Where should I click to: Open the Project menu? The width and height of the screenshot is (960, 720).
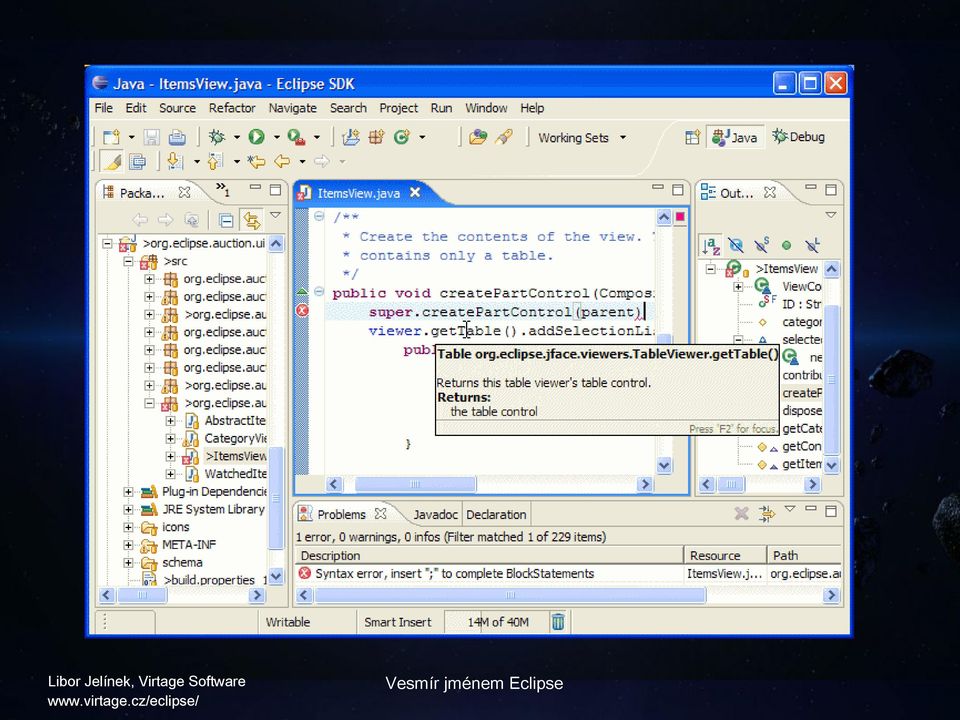pos(399,108)
